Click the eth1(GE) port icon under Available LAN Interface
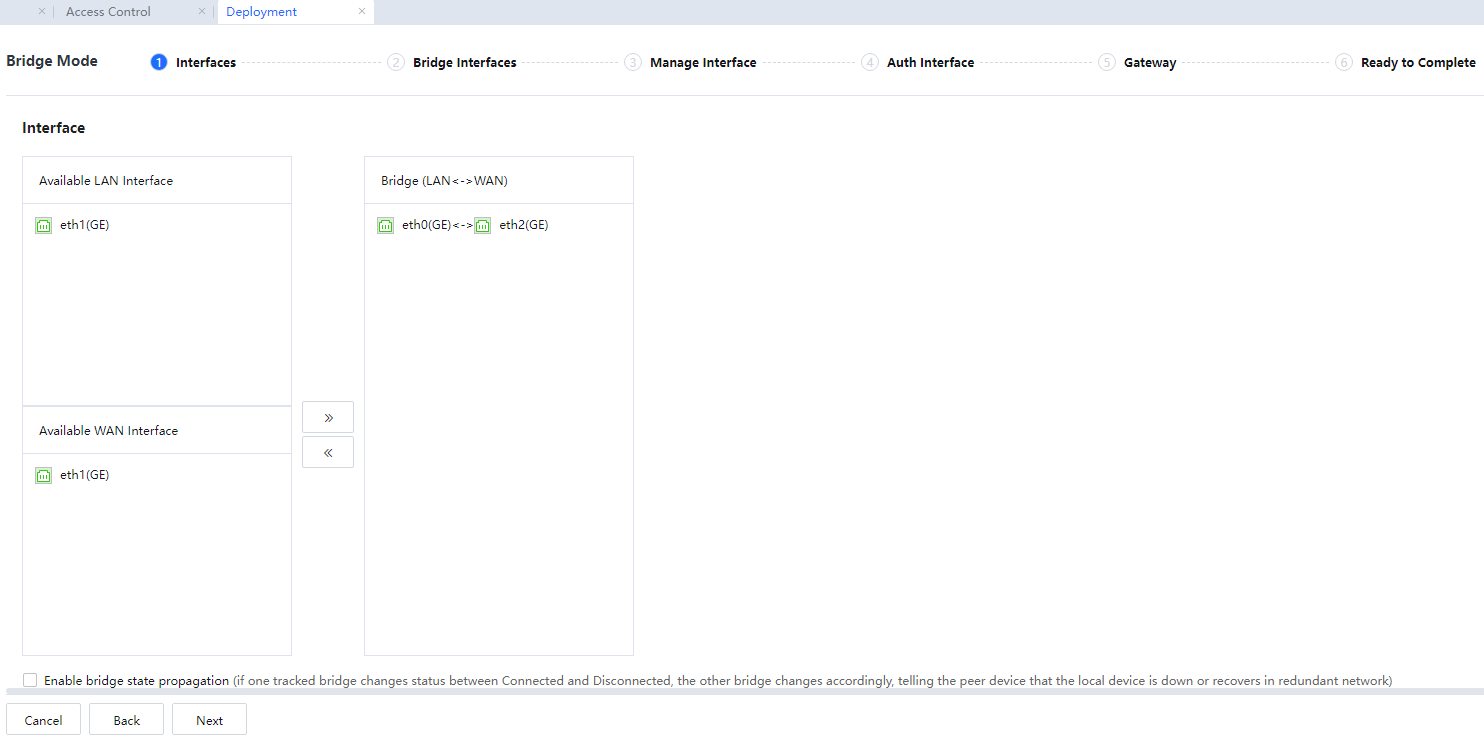 pyautogui.click(x=43, y=225)
